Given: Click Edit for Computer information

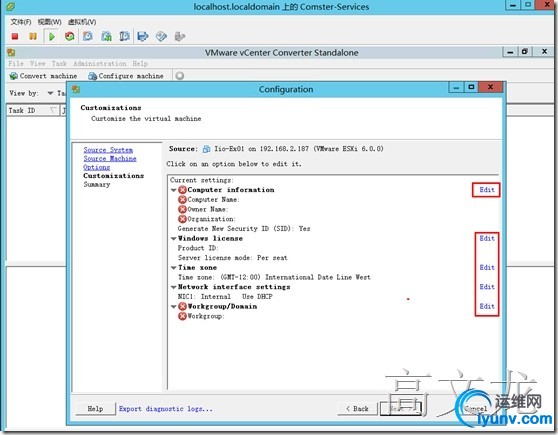Looking at the screenshot, I should [x=487, y=190].
